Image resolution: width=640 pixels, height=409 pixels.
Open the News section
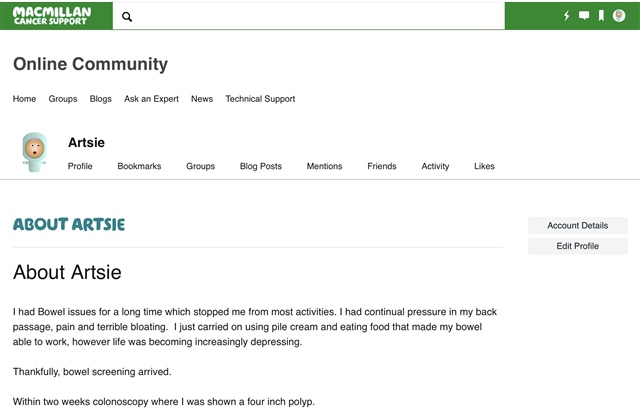tap(202, 99)
